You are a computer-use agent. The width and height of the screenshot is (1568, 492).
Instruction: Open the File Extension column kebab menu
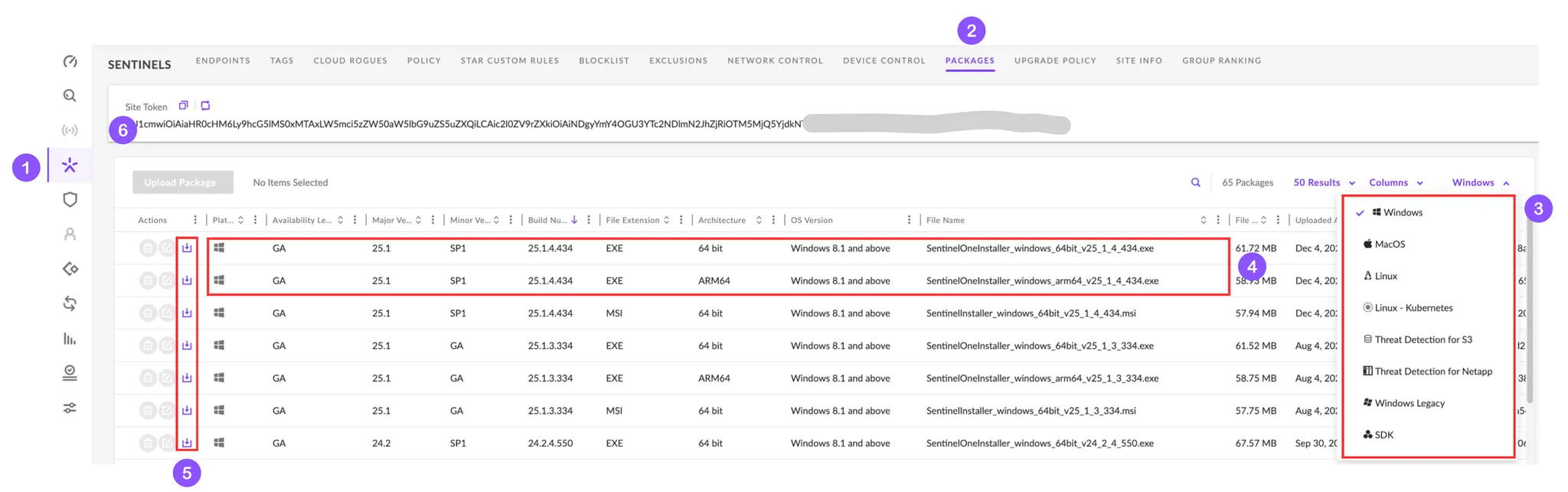coord(681,220)
